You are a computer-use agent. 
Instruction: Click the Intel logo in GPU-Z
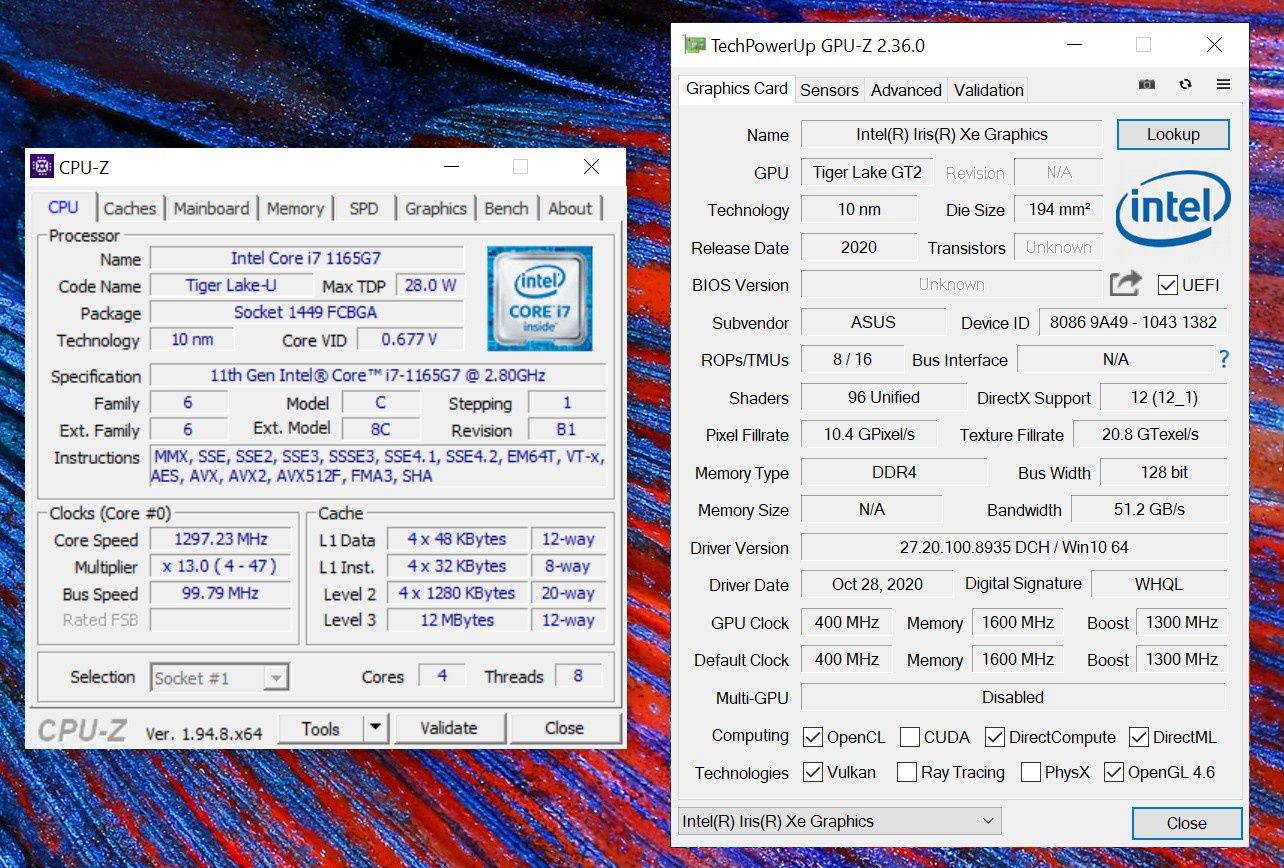1173,210
